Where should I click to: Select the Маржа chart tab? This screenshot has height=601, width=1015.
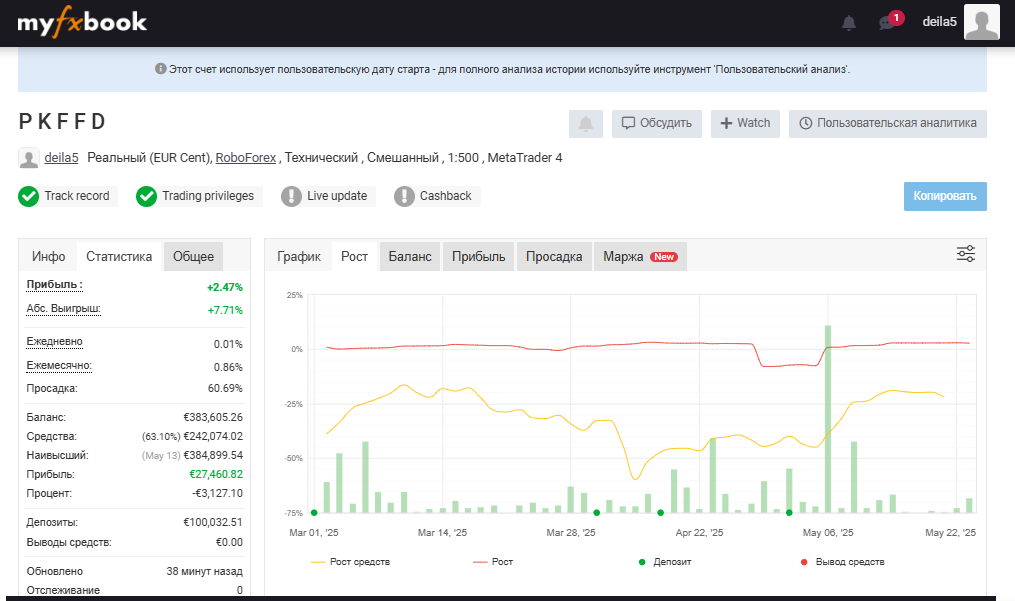tap(640, 256)
